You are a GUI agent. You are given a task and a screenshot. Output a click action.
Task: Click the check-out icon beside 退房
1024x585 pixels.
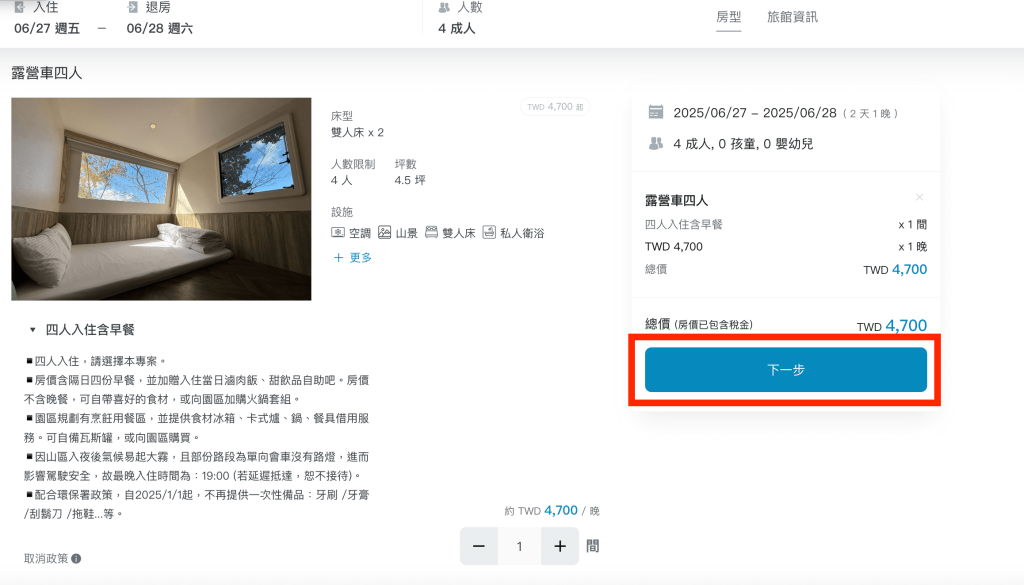pyautogui.click(x=133, y=8)
